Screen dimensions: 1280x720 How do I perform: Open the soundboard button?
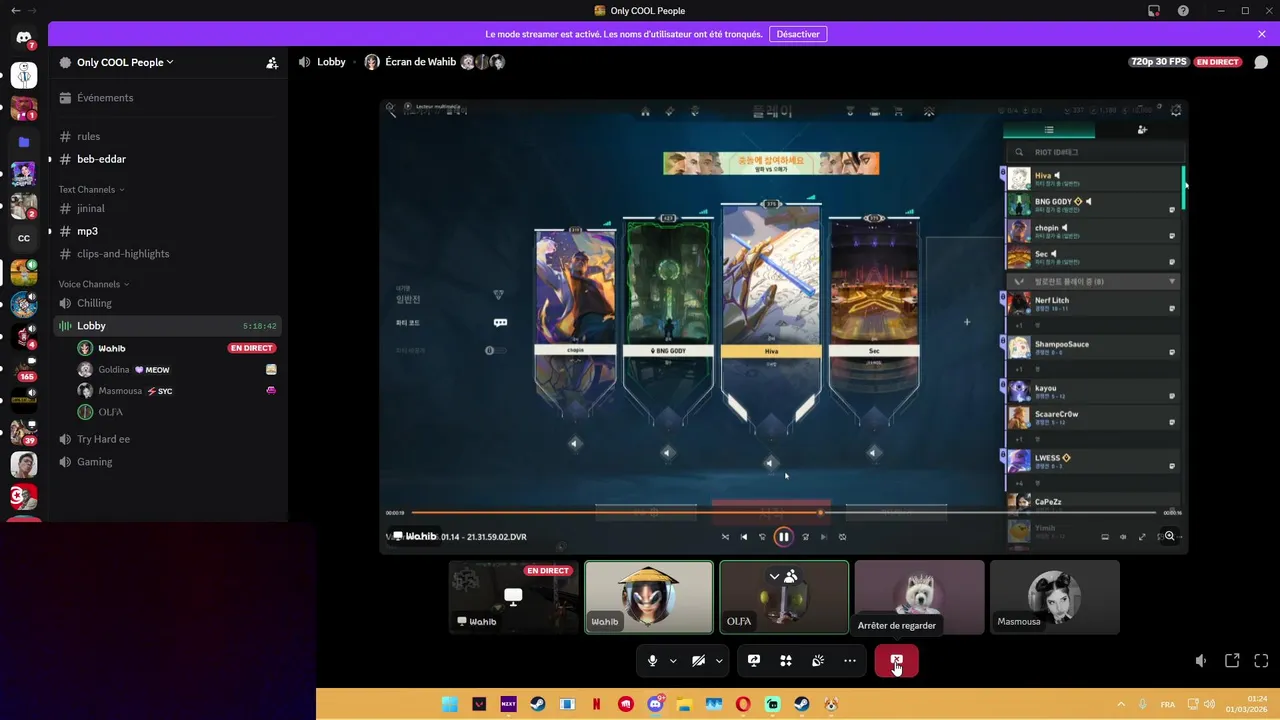coord(818,661)
